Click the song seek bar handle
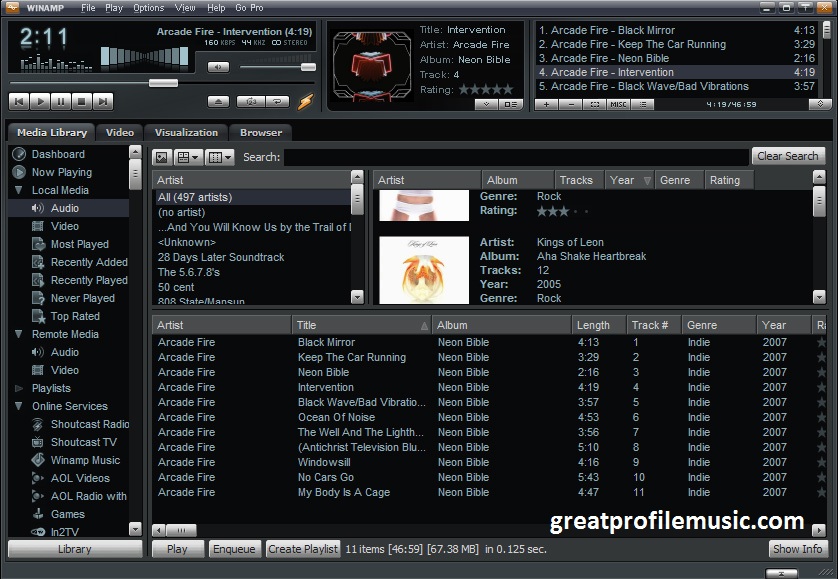 pos(163,83)
